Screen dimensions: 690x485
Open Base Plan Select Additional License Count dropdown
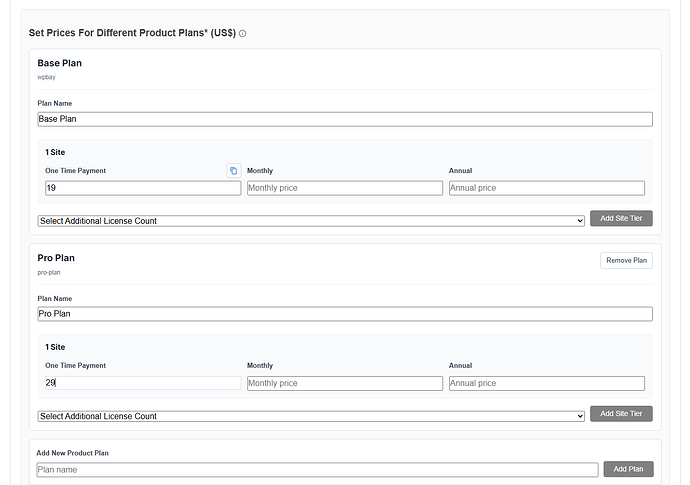(x=311, y=220)
